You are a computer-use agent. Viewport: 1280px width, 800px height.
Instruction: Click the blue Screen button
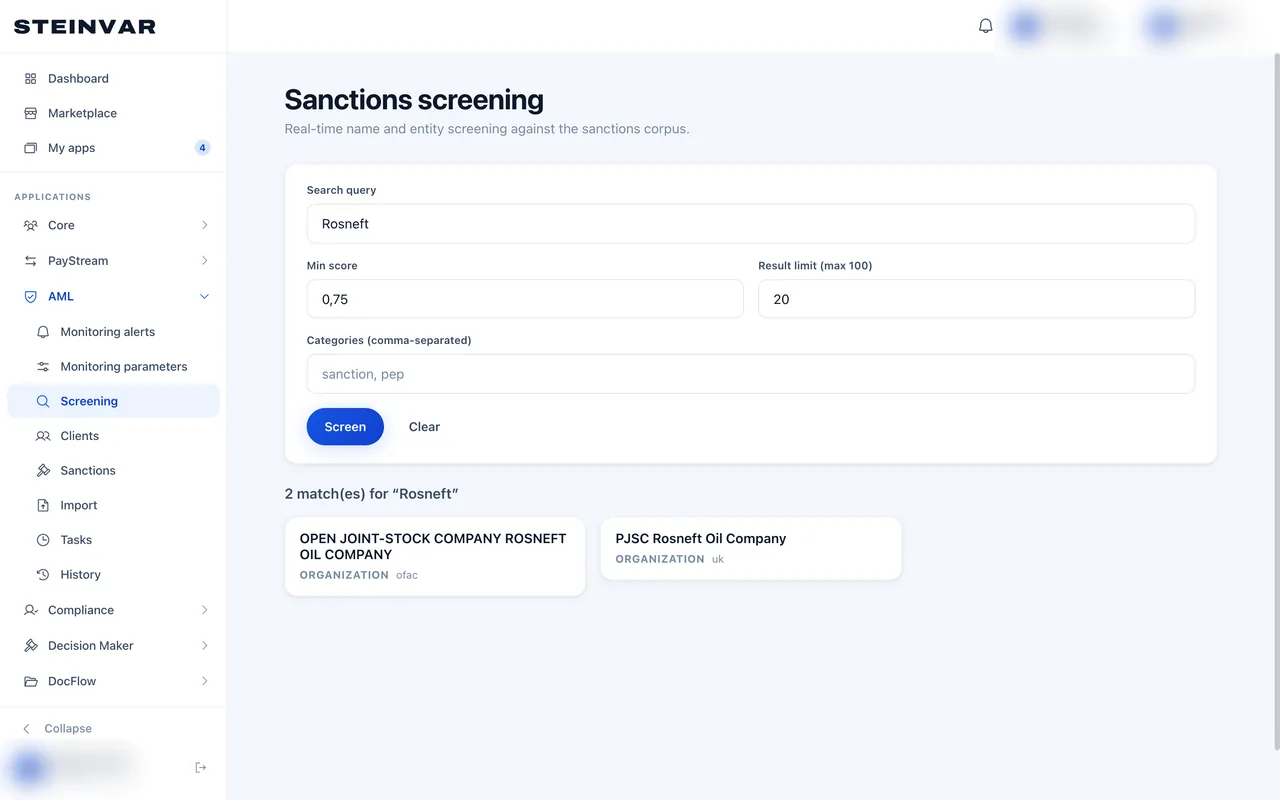pos(345,426)
